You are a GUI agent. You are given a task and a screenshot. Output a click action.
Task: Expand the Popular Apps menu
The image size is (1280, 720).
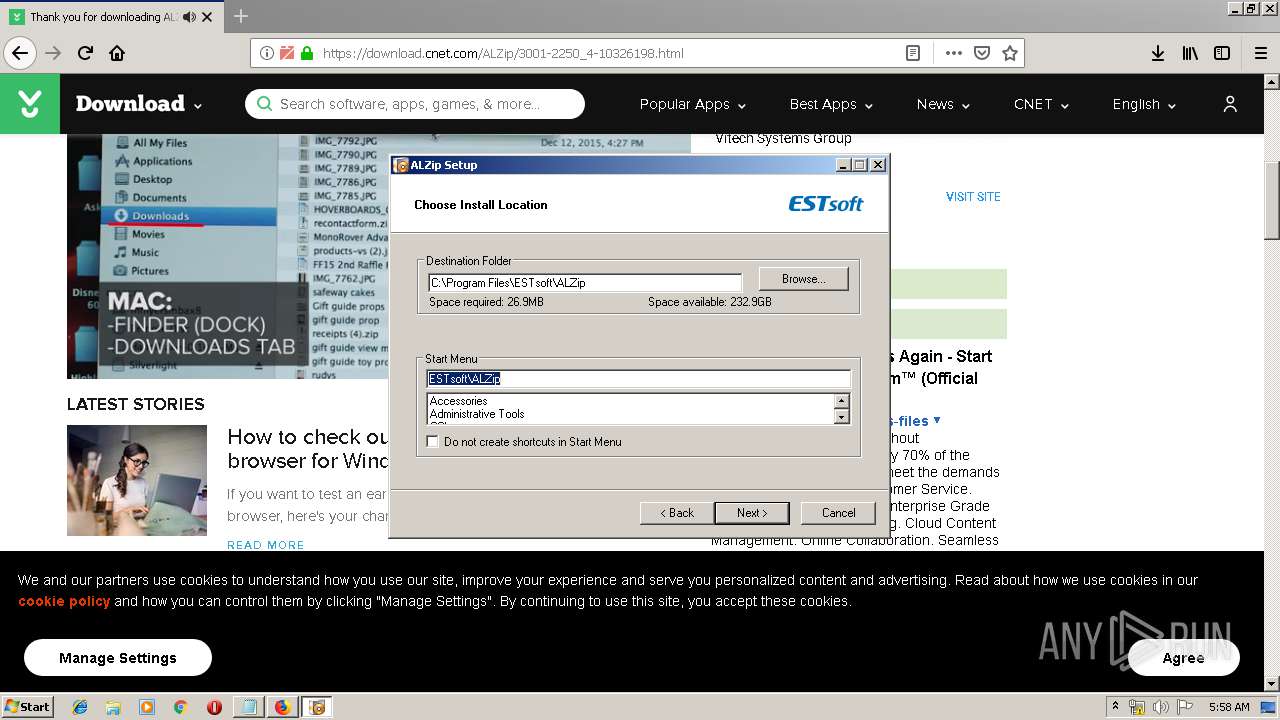(692, 104)
